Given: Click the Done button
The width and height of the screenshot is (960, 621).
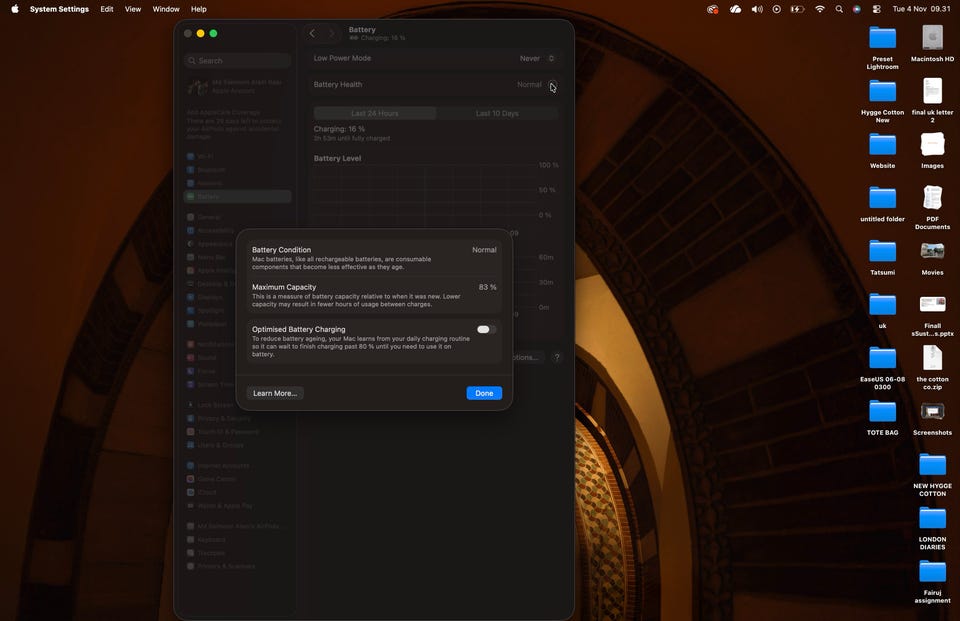Looking at the screenshot, I should click(484, 393).
